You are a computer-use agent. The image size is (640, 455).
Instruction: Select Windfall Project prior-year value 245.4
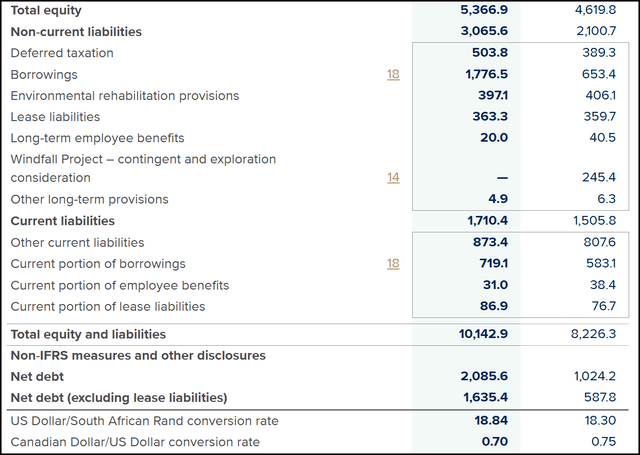(596, 177)
